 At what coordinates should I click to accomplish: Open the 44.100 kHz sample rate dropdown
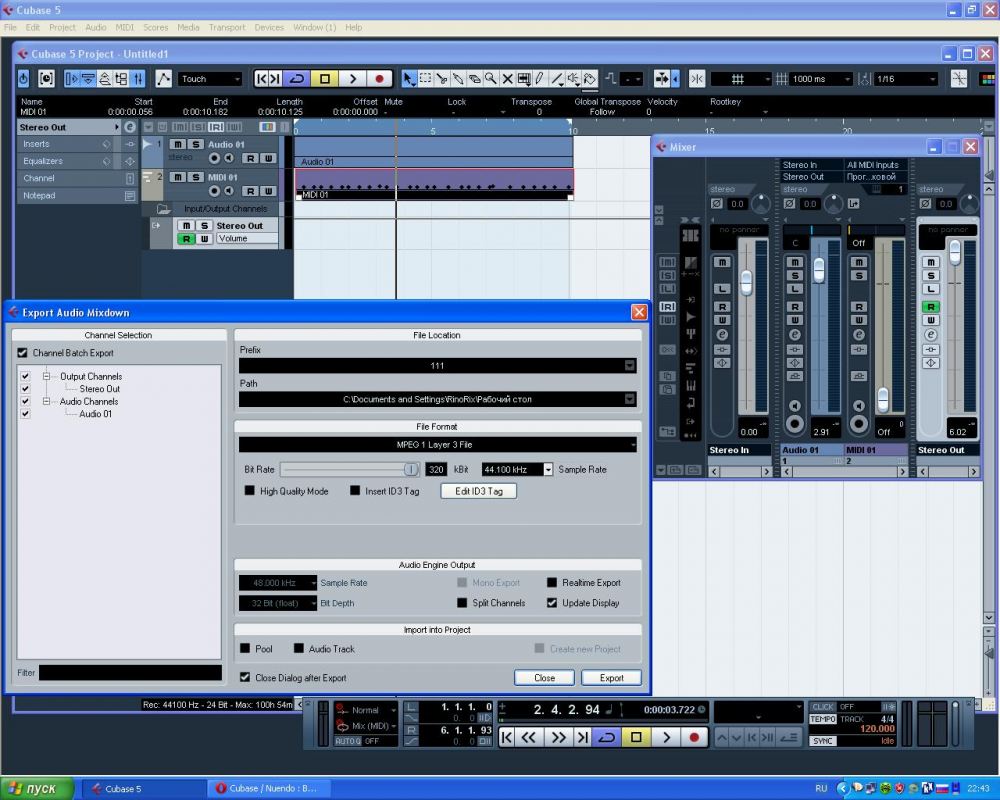click(x=548, y=470)
